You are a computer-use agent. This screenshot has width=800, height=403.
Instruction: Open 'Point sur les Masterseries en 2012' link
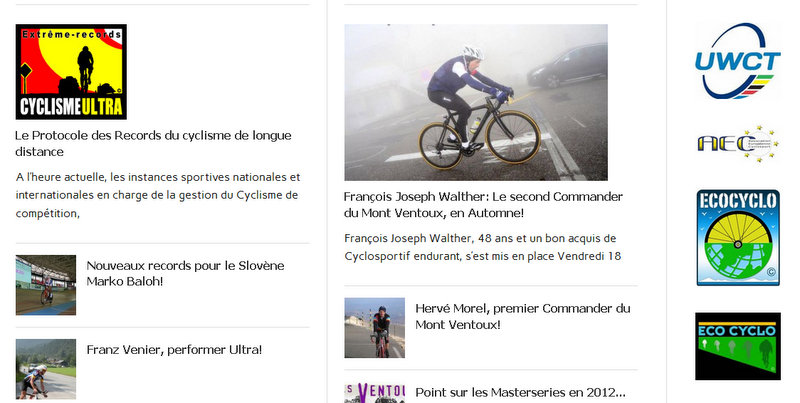pyautogui.click(x=520, y=393)
